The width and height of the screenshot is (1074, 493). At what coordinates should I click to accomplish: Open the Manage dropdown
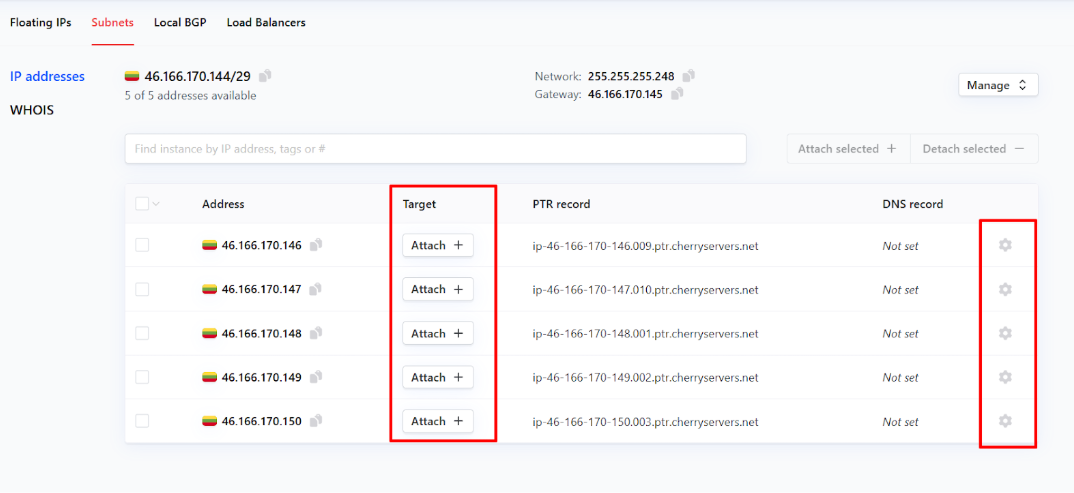(997, 86)
